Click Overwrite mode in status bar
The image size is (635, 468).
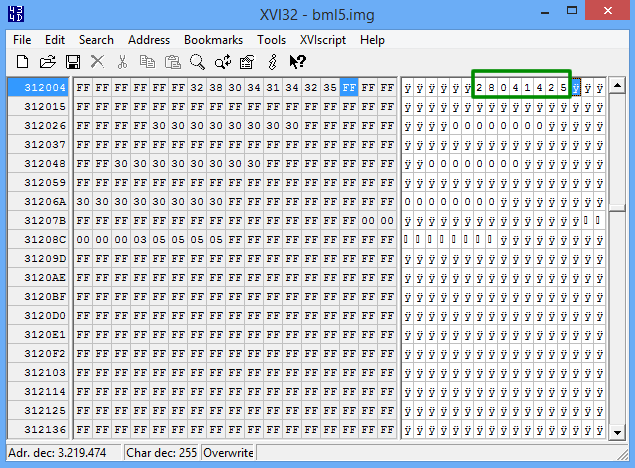point(228,454)
